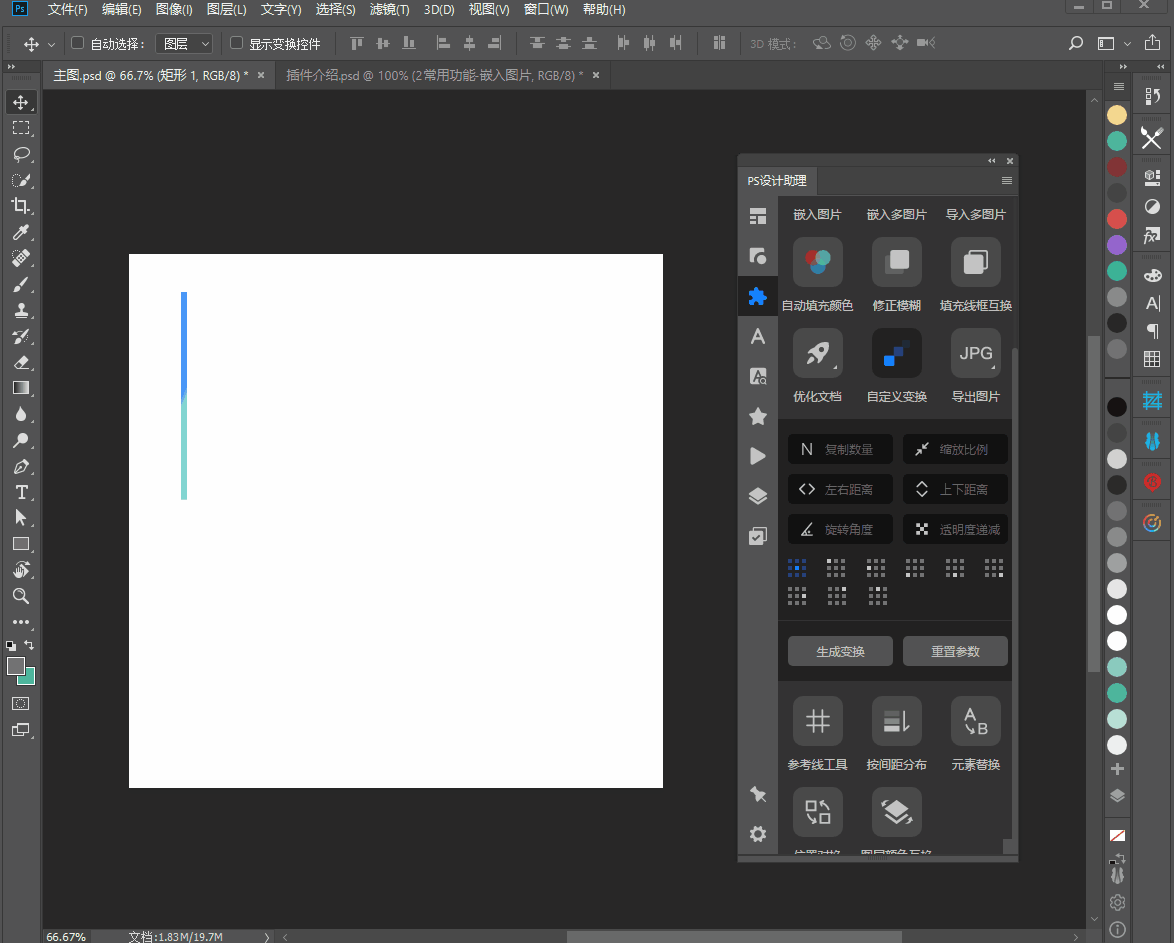Click the 自动填充颜色 plugin icon
The image size is (1174, 943).
point(818,261)
